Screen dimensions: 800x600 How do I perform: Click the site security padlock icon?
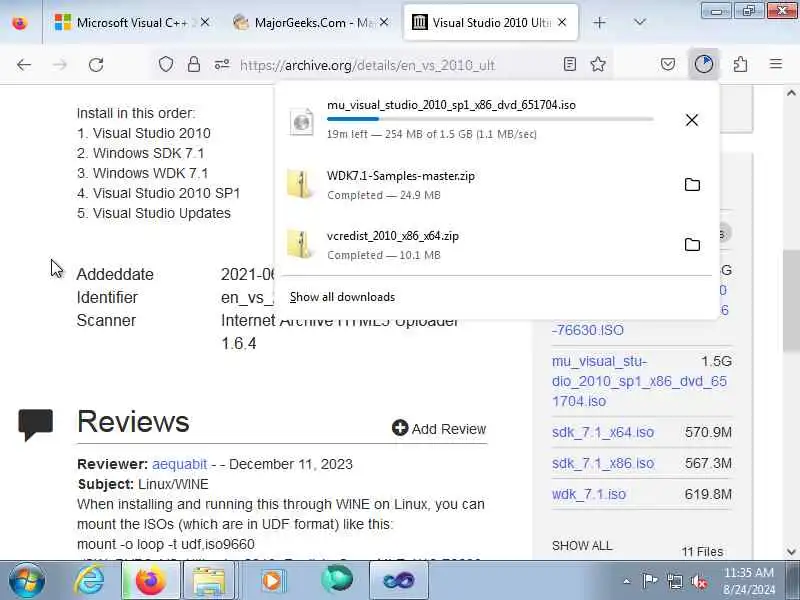[x=194, y=64]
